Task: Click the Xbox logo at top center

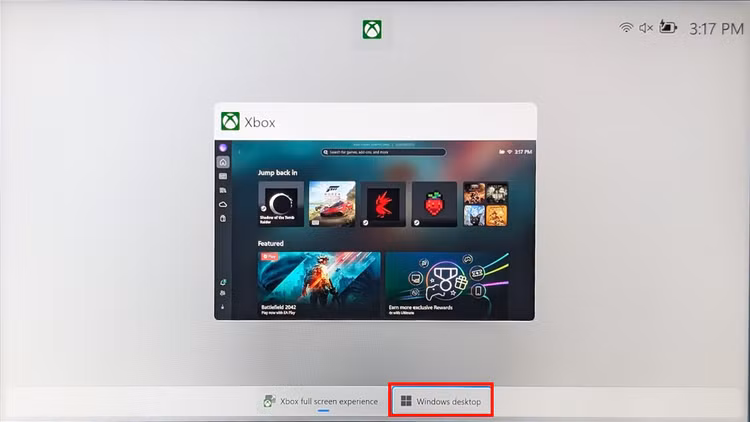Action: click(x=372, y=30)
